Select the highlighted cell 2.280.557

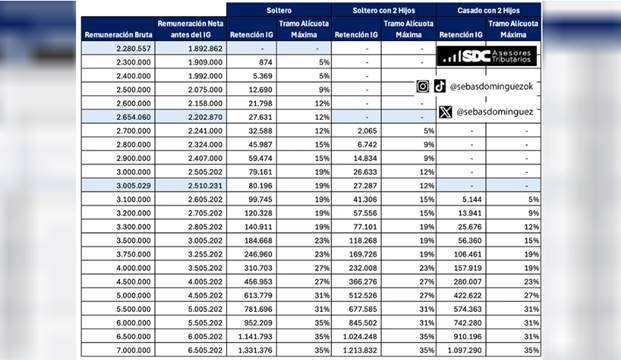point(118,48)
